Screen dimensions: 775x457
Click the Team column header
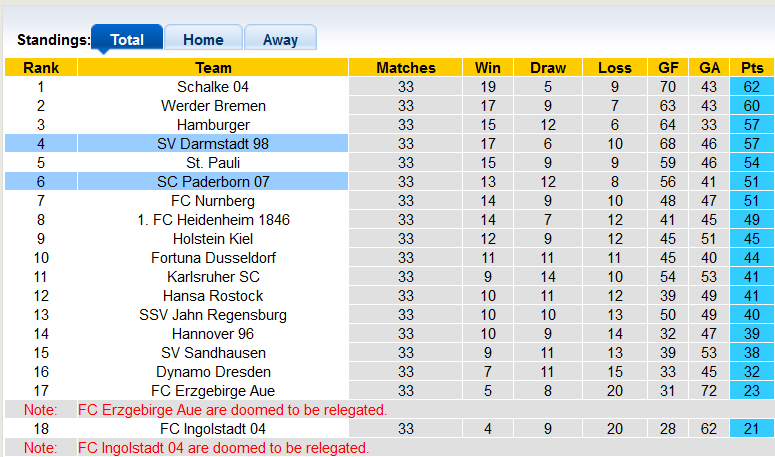click(x=213, y=67)
